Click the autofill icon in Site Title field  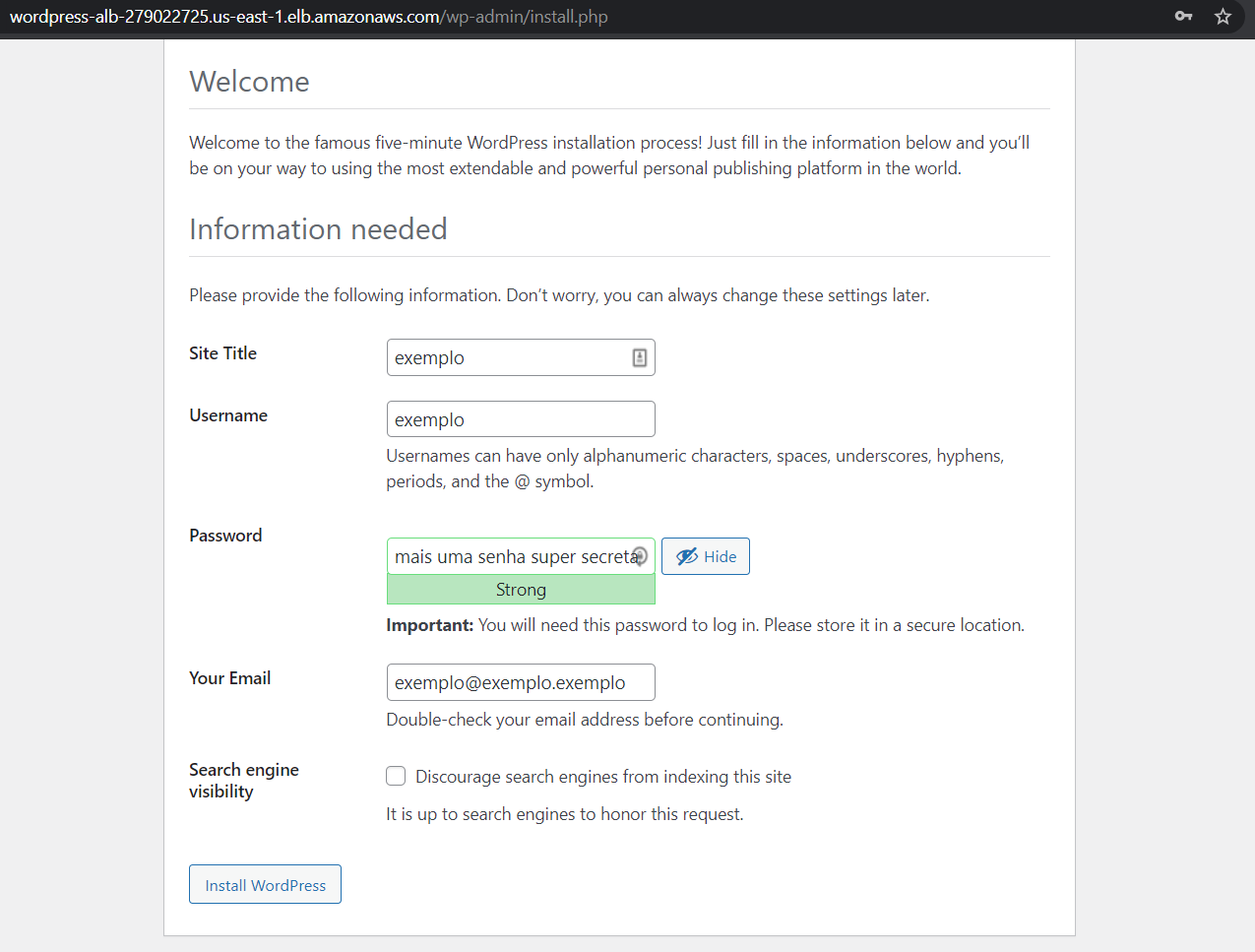point(640,357)
